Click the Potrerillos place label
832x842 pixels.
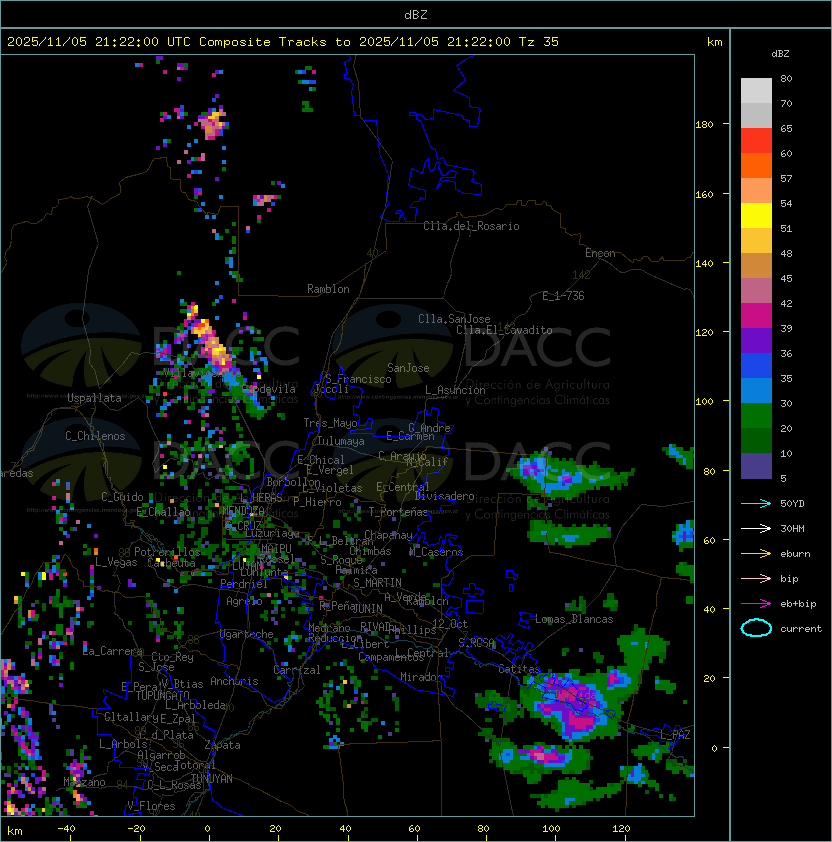click(167, 552)
